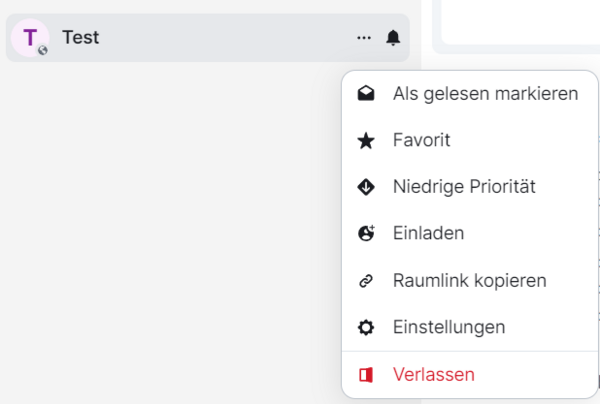
Task: Select the Raumlink kopieren label
Action: pos(469,281)
